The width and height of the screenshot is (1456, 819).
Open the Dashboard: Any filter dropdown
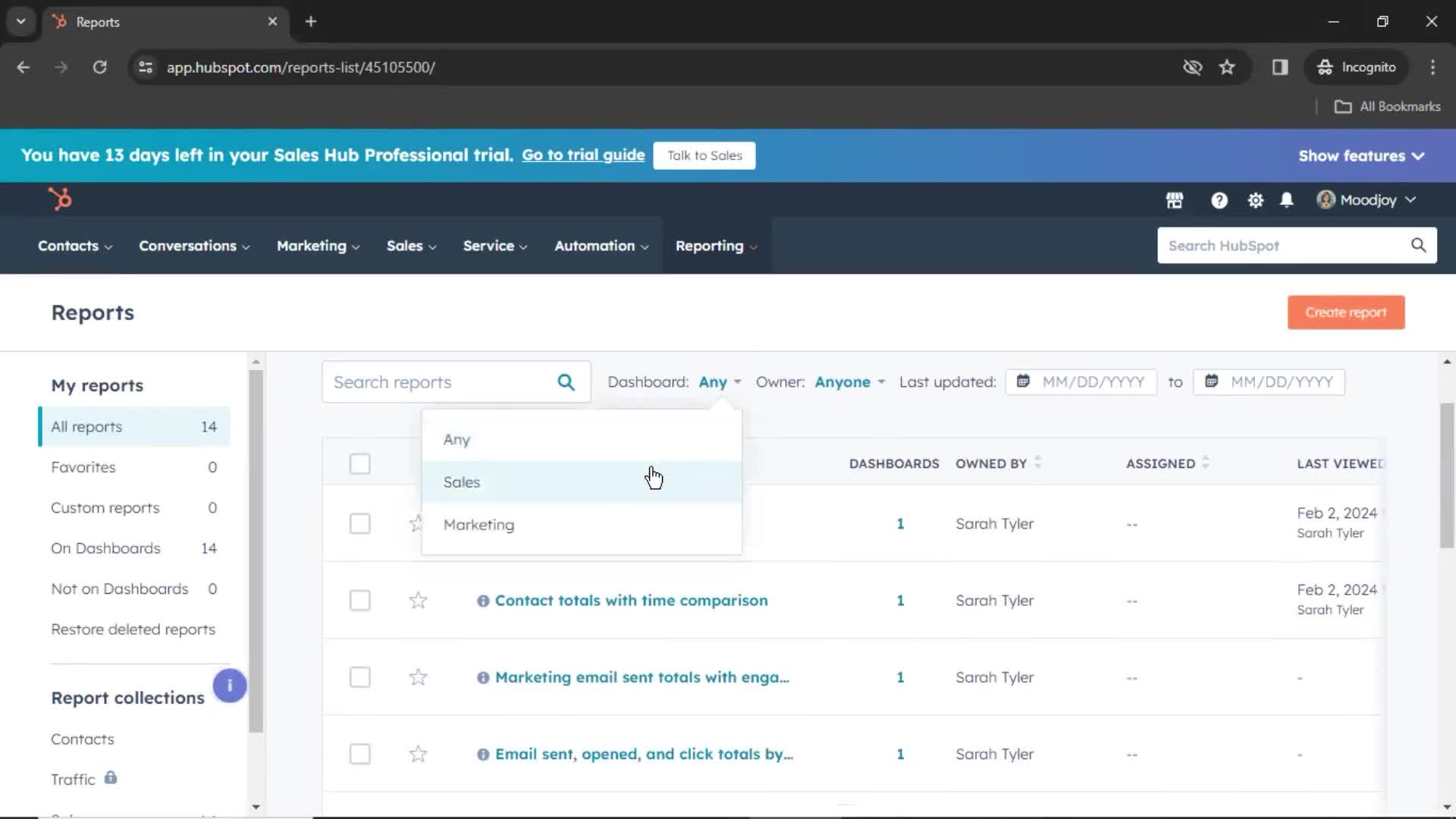tap(720, 382)
